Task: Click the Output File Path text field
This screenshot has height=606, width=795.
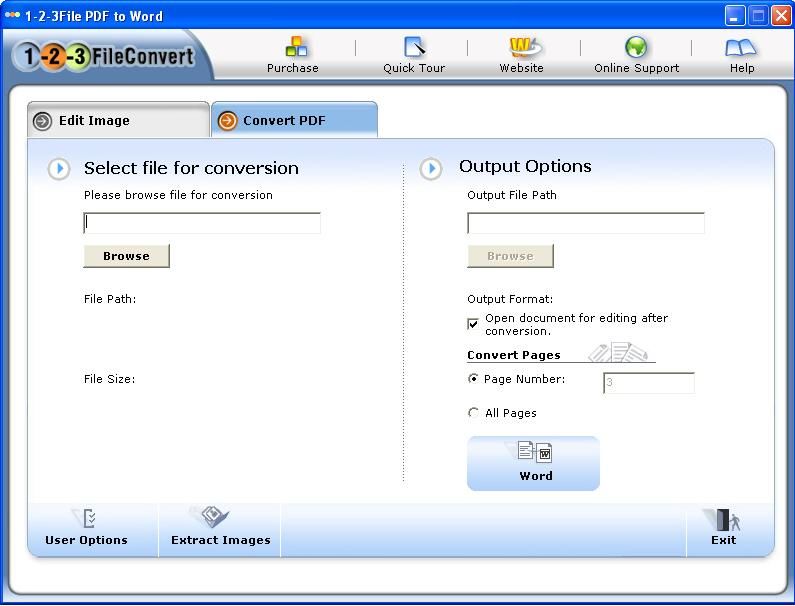Action: 585,223
